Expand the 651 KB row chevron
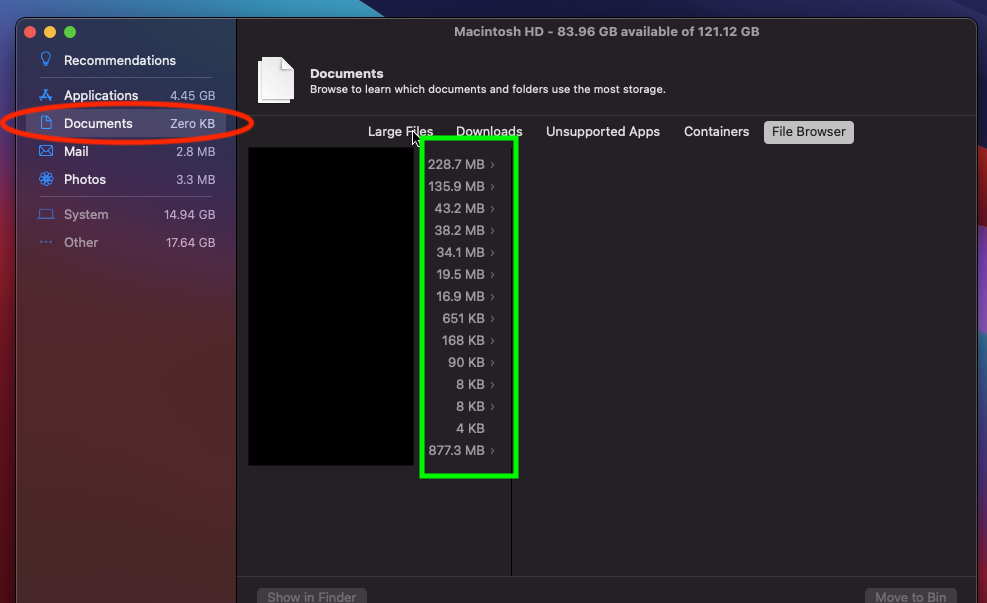 [x=493, y=319]
